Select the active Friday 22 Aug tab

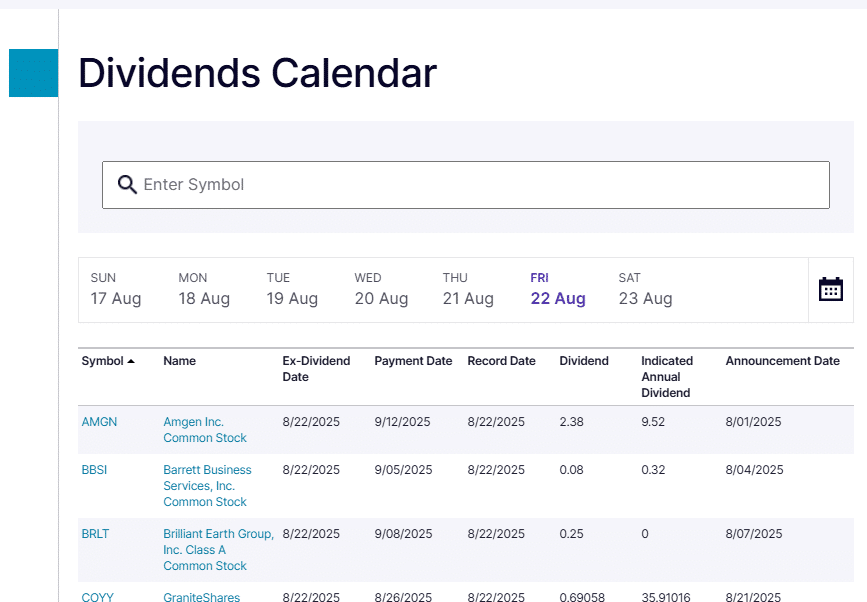point(557,289)
